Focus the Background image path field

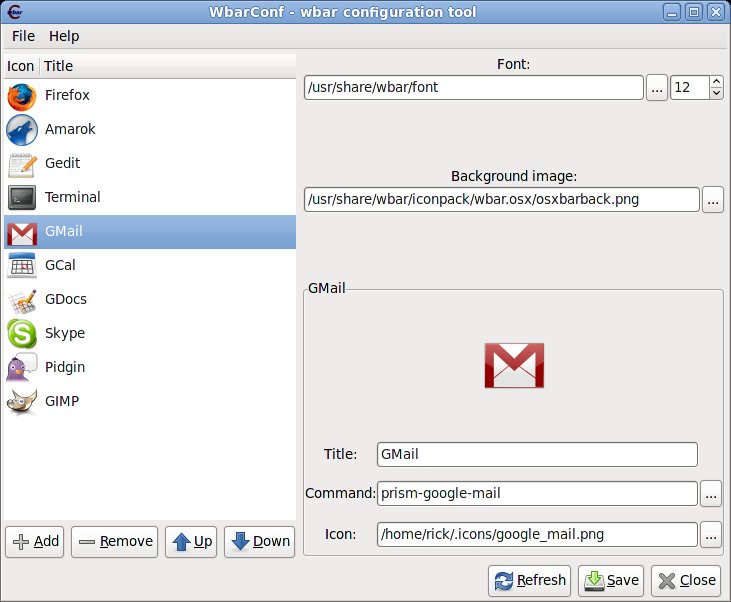[x=502, y=200]
